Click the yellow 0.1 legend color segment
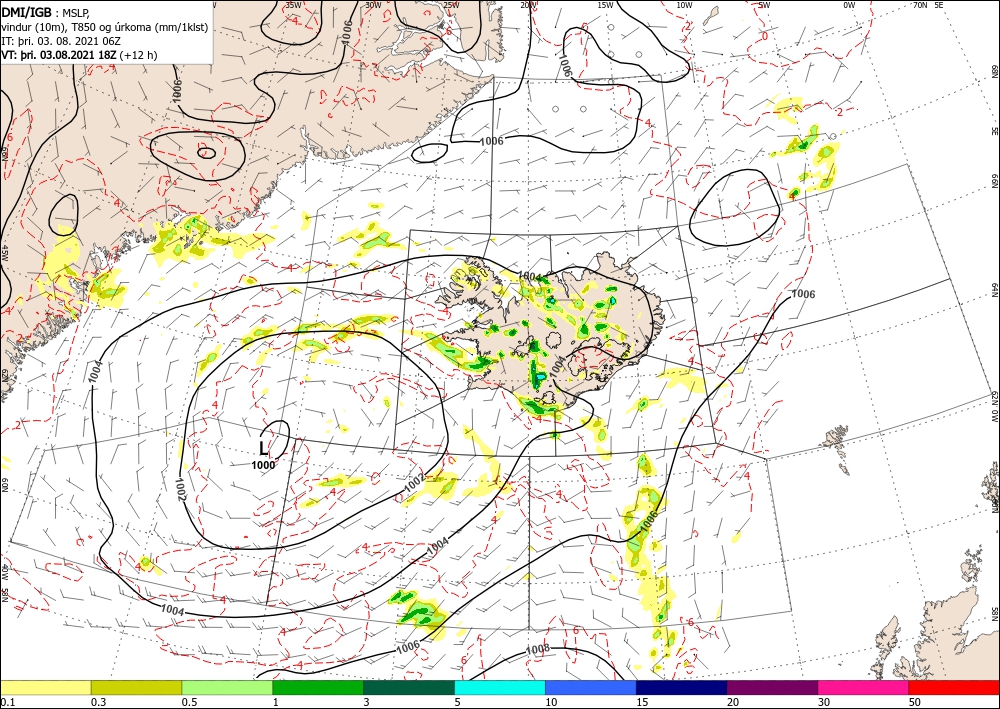This screenshot has height=709, width=1000. click(x=45, y=687)
